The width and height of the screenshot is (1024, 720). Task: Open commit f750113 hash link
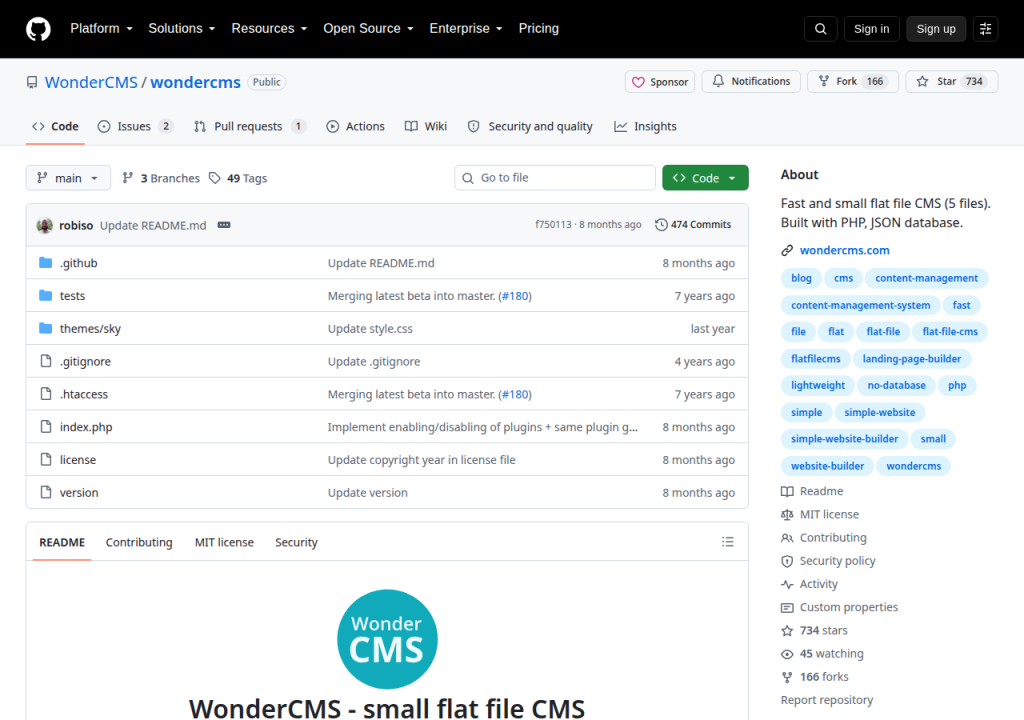(x=553, y=225)
